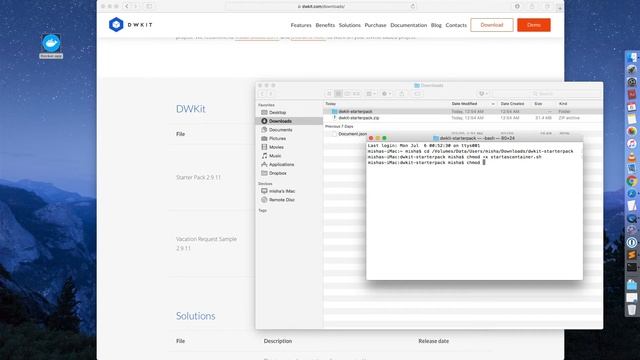Image resolution: width=640 pixels, height=360 pixels.
Task: Select the dwkit-starterpack.zip file row
Action: point(463,118)
